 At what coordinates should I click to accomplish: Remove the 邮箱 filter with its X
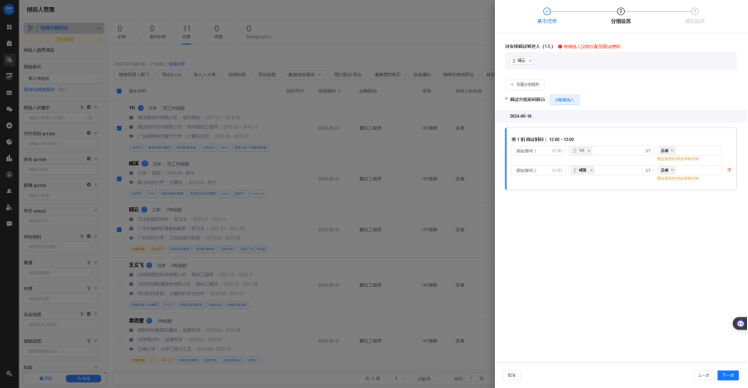pos(96,185)
